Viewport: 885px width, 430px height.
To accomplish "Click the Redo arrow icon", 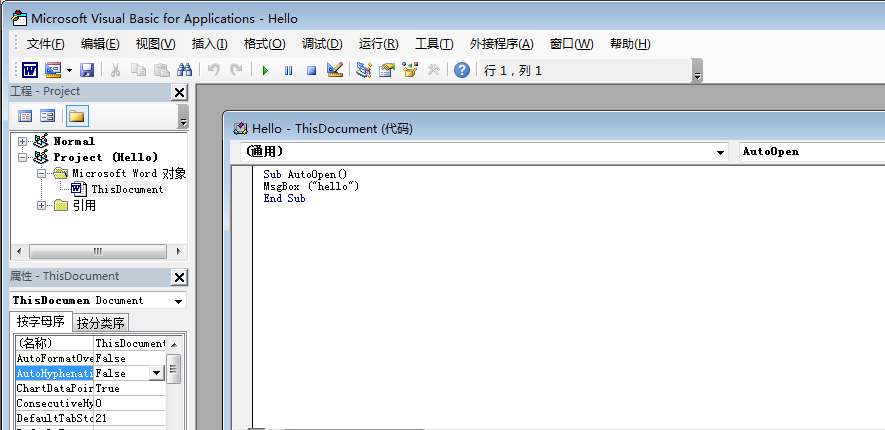I will [x=236, y=71].
